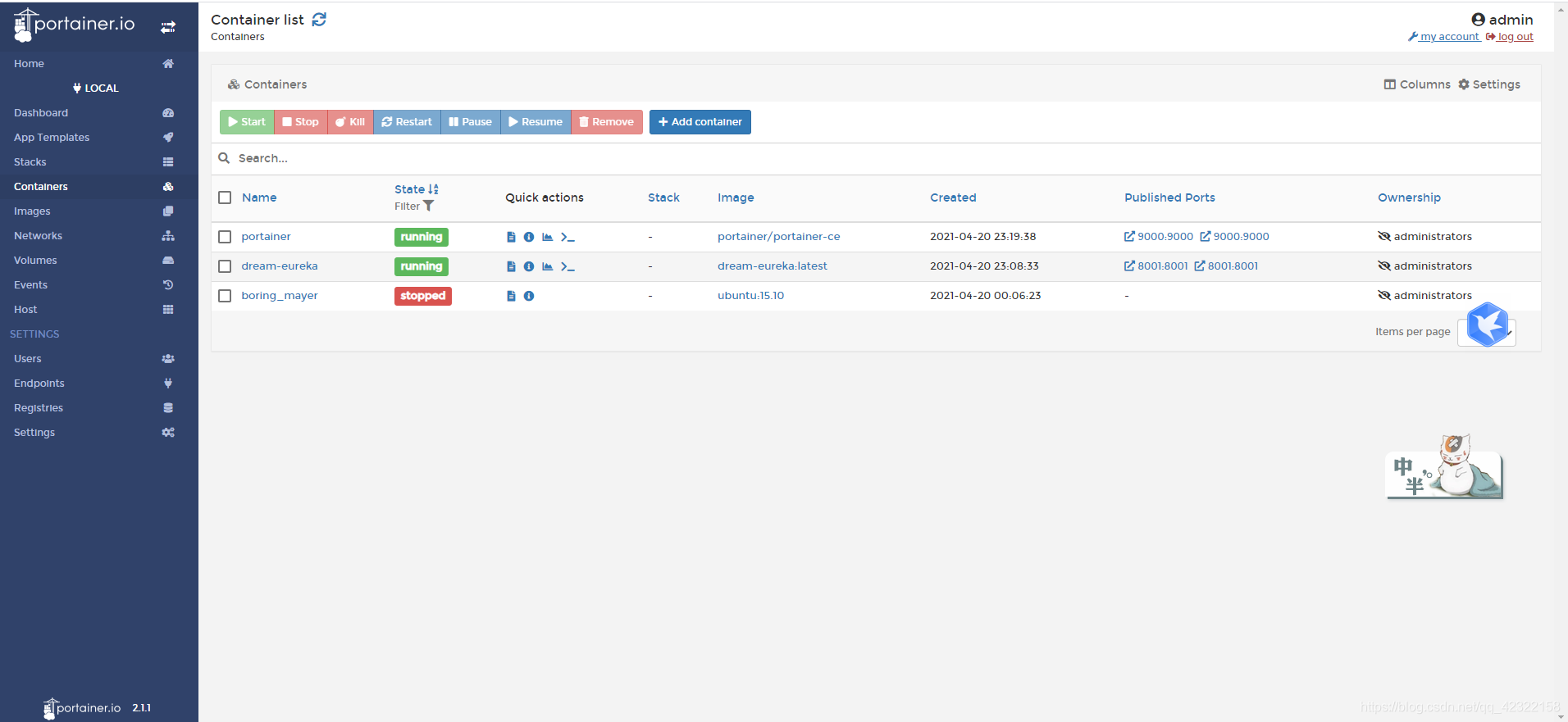Screen dimensions: 1568x722
Task: Click the stopped badge for boring_mayer
Action: pyautogui.click(x=423, y=296)
